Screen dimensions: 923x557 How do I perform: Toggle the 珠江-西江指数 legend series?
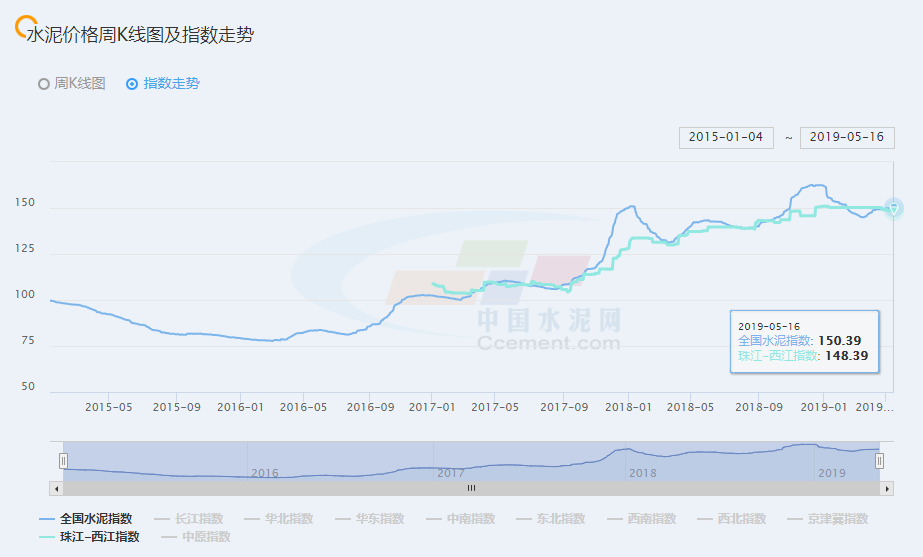[x=90, y=537]
